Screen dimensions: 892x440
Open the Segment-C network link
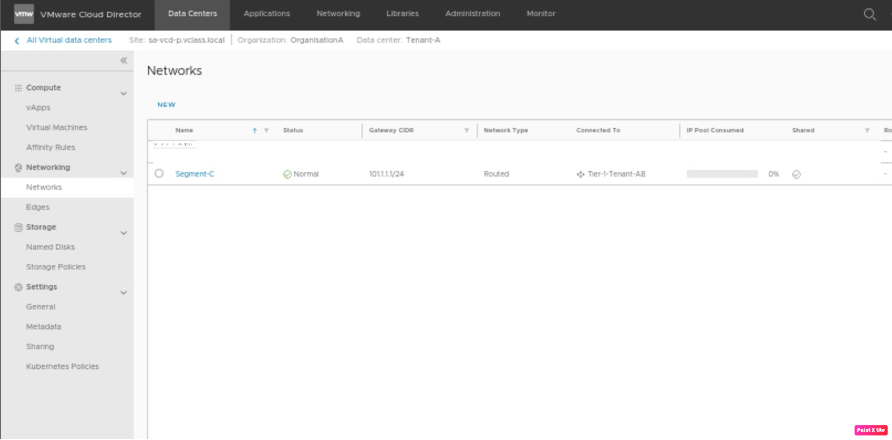(194, 174)
